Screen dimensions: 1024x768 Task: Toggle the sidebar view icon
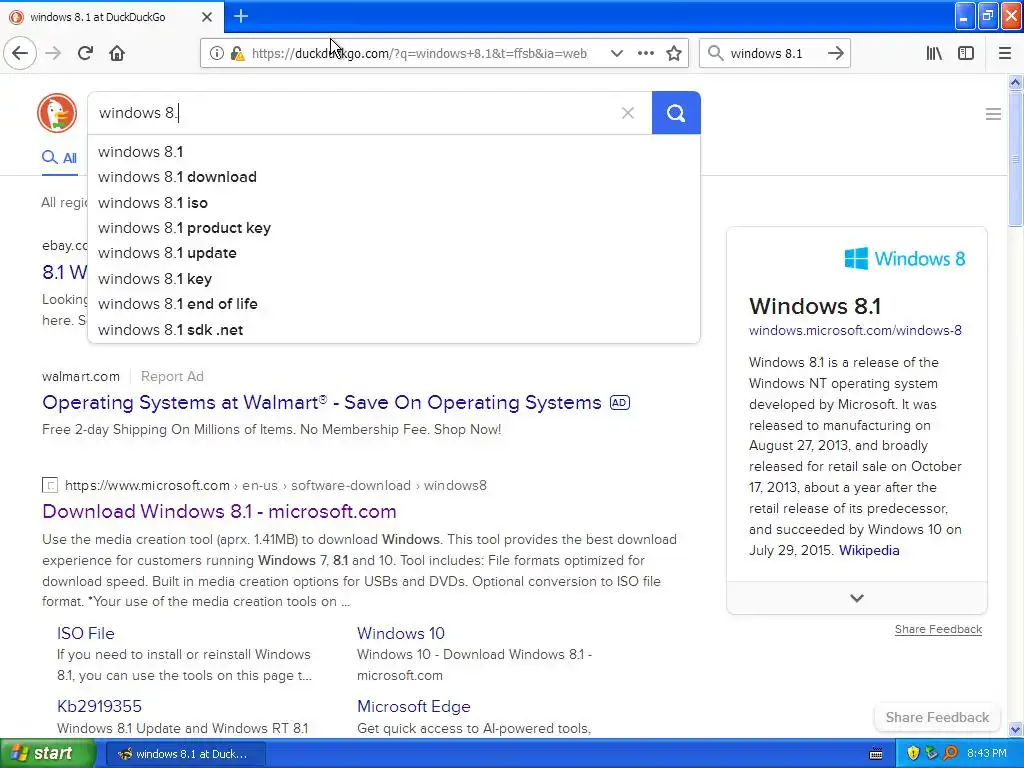(966, 54)
